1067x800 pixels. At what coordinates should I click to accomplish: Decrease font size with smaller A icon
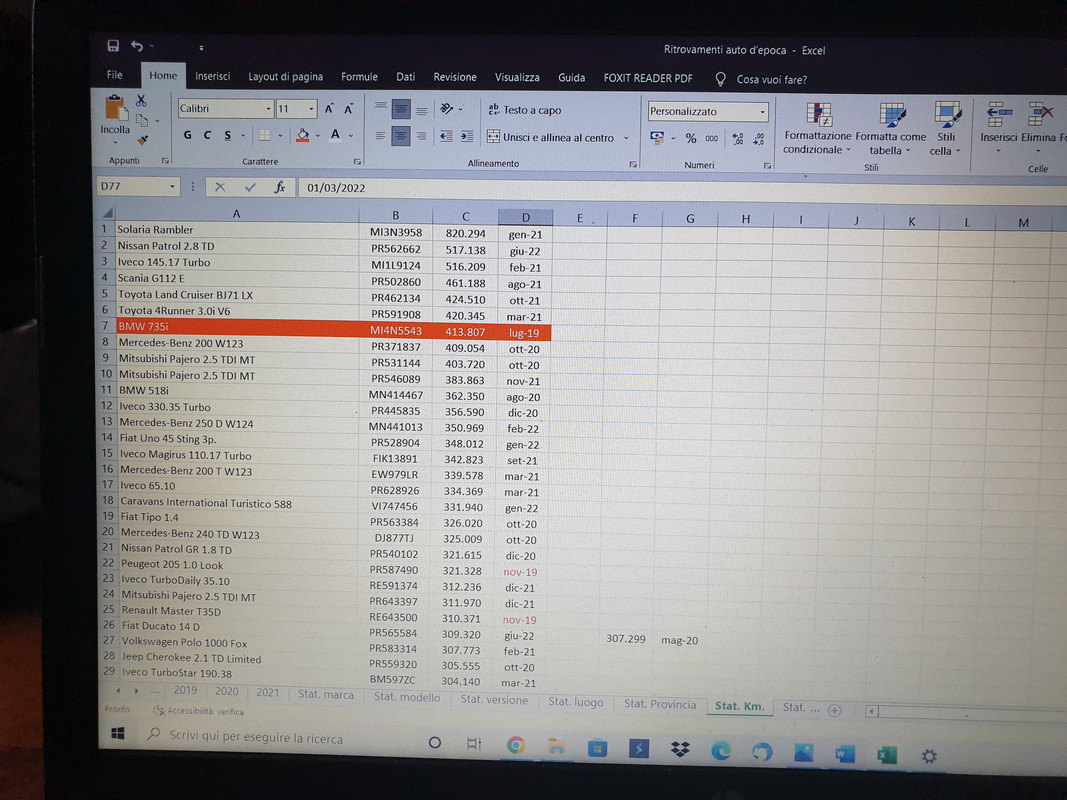pos(348,109)
